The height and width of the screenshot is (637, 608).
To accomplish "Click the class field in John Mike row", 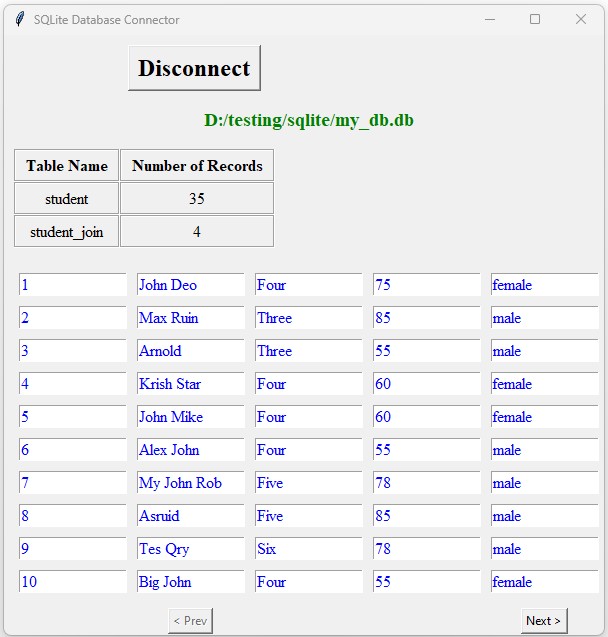I will coord(309,417).
